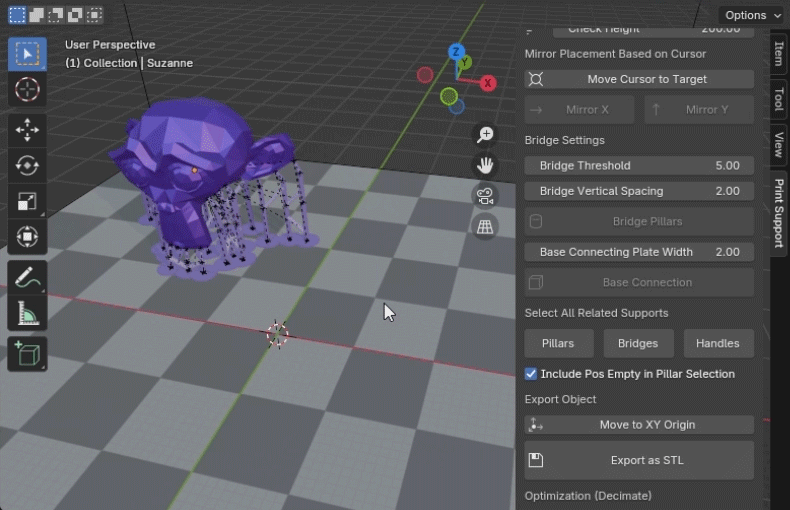Screen dimensions: 790x510
Task: Click the Bridge Pillars button
Action: 639,221
